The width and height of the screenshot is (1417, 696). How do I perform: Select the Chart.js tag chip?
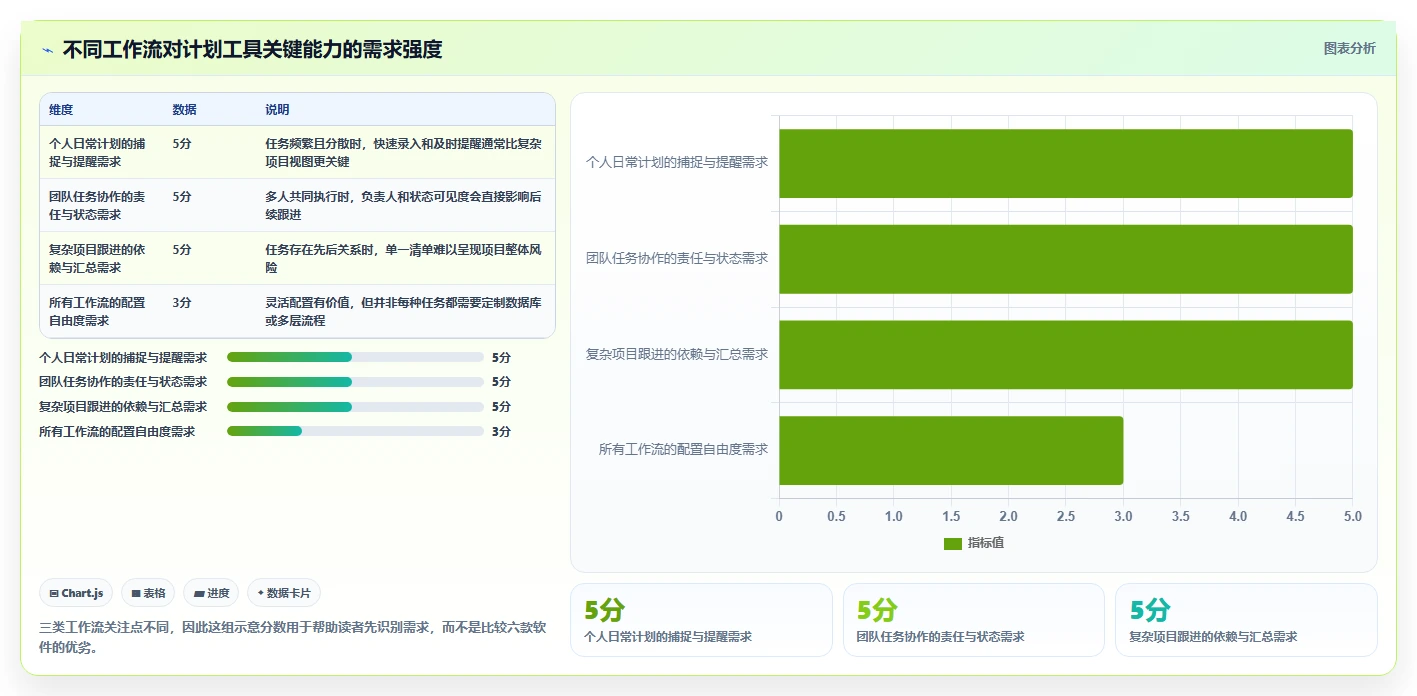point(77,593)
